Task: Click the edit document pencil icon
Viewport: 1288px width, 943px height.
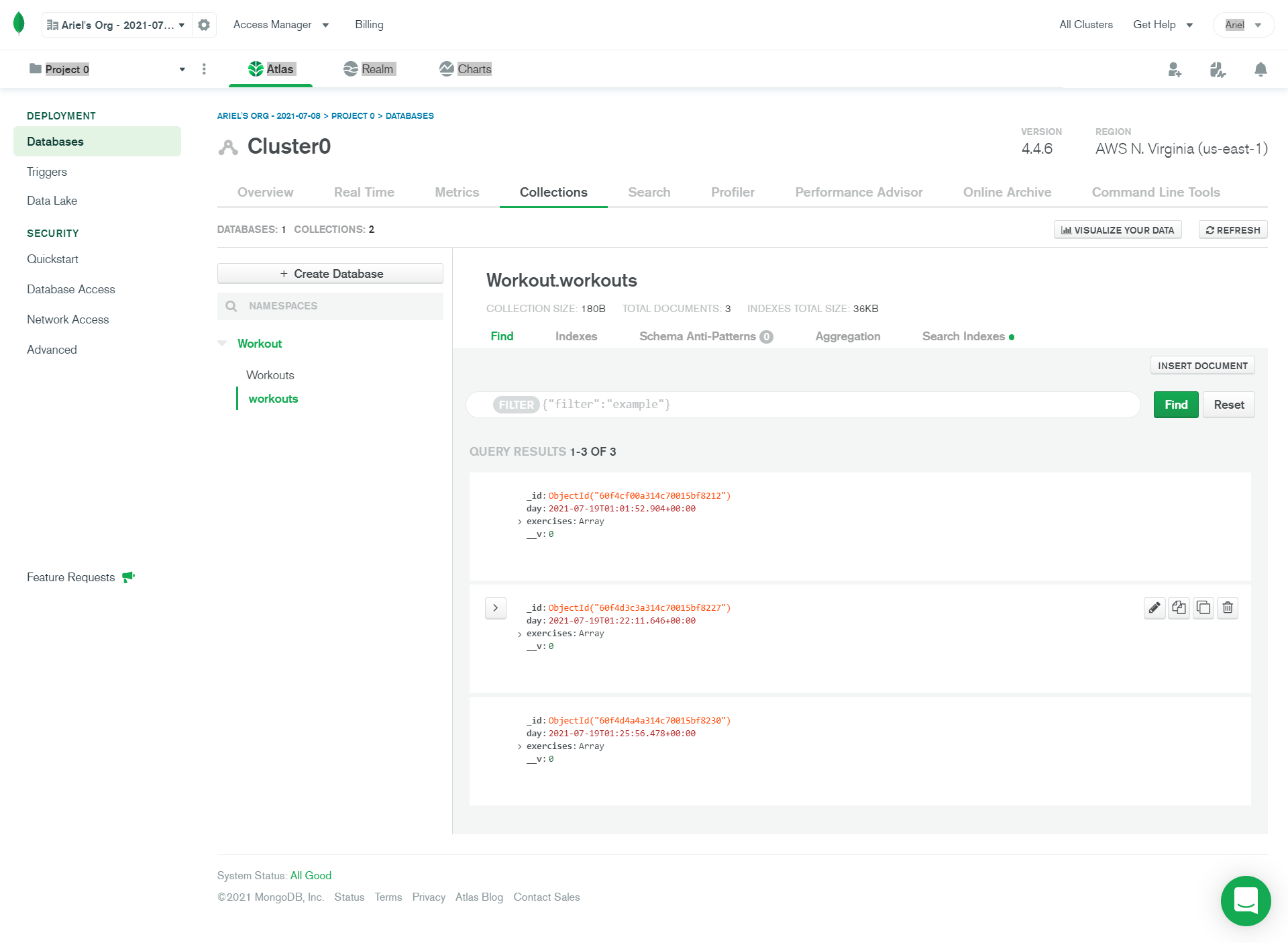Action: 1154,608
